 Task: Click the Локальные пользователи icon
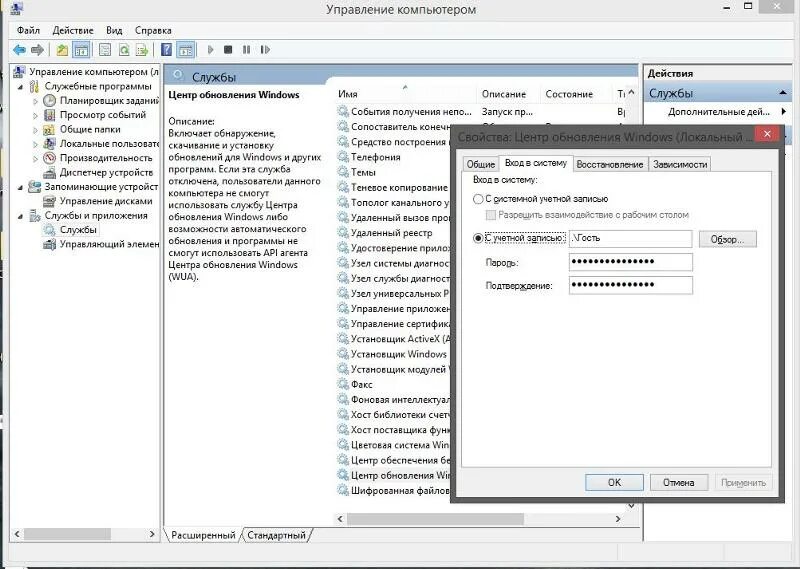49,143
